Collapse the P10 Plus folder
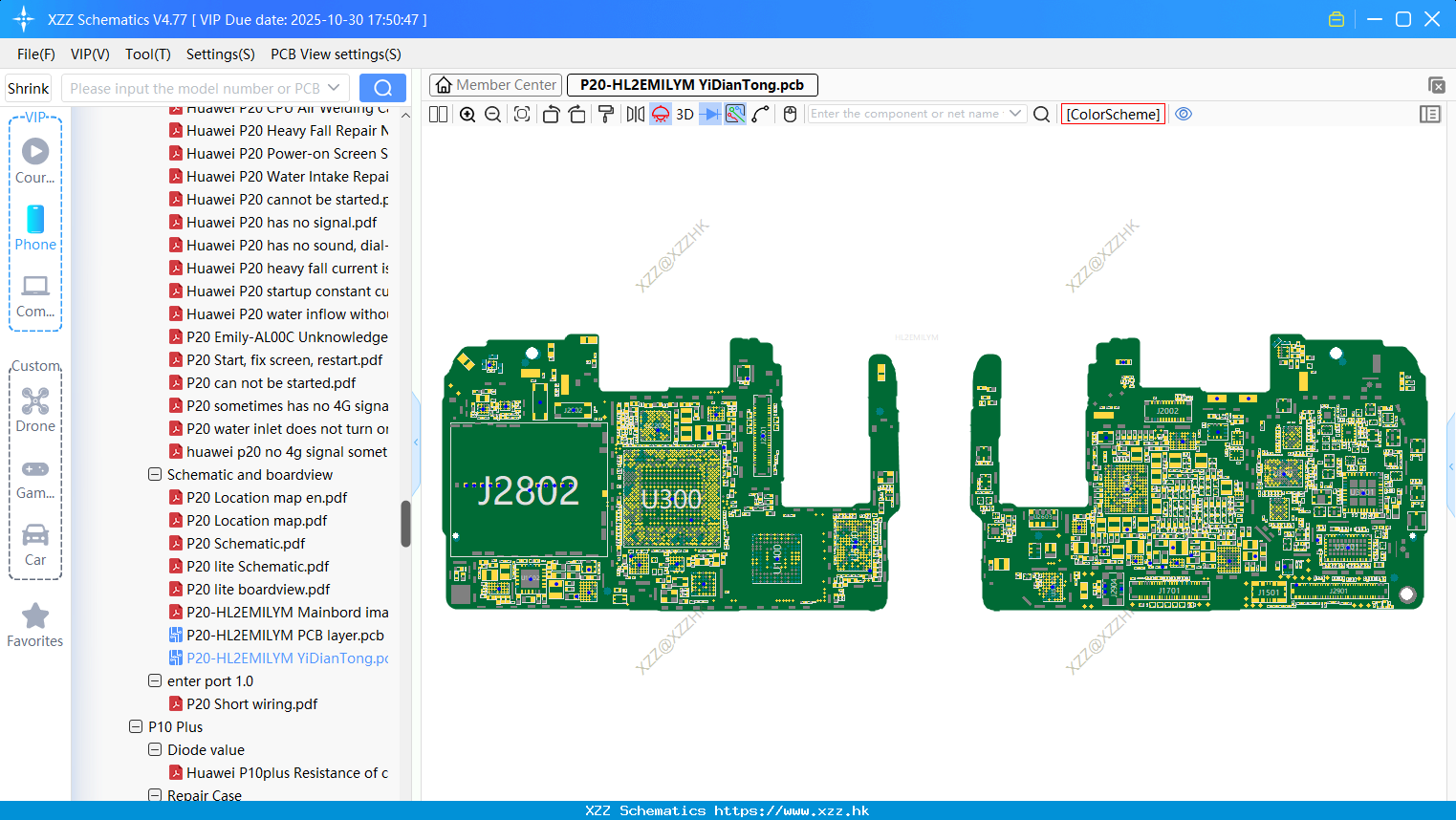 coord(136,726)
